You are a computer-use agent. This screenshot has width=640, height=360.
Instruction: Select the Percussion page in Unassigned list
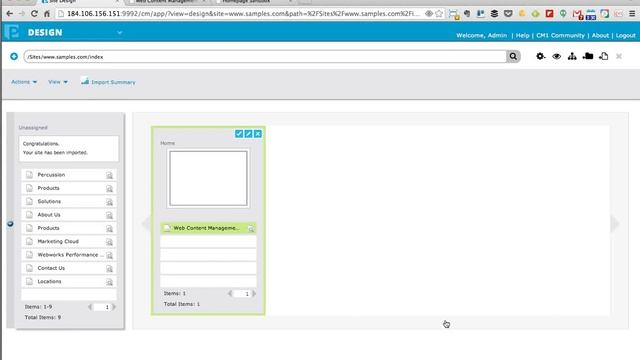click(69, 175)
